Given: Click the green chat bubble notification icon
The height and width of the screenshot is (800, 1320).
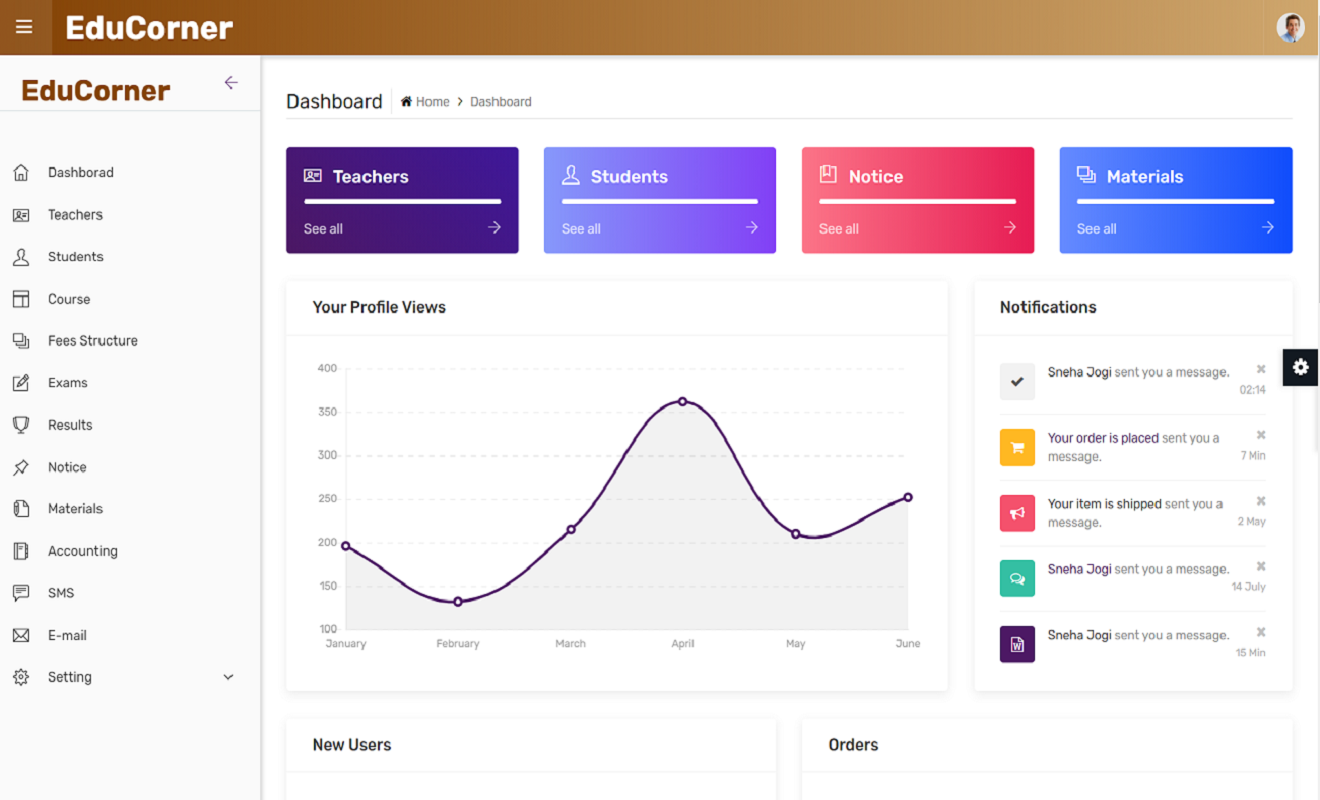Looking at the screenshot, I should pyautogui.click(x=1017, y=579).
